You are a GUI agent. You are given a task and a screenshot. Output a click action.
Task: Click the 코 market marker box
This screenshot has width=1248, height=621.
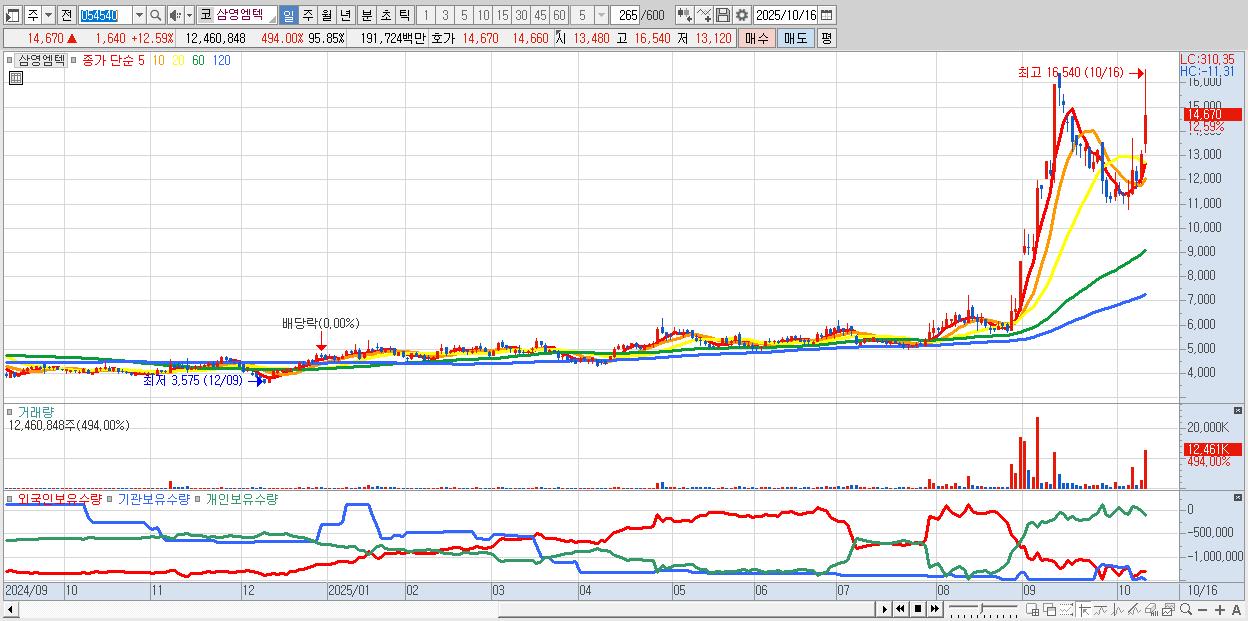pos(205,15)
